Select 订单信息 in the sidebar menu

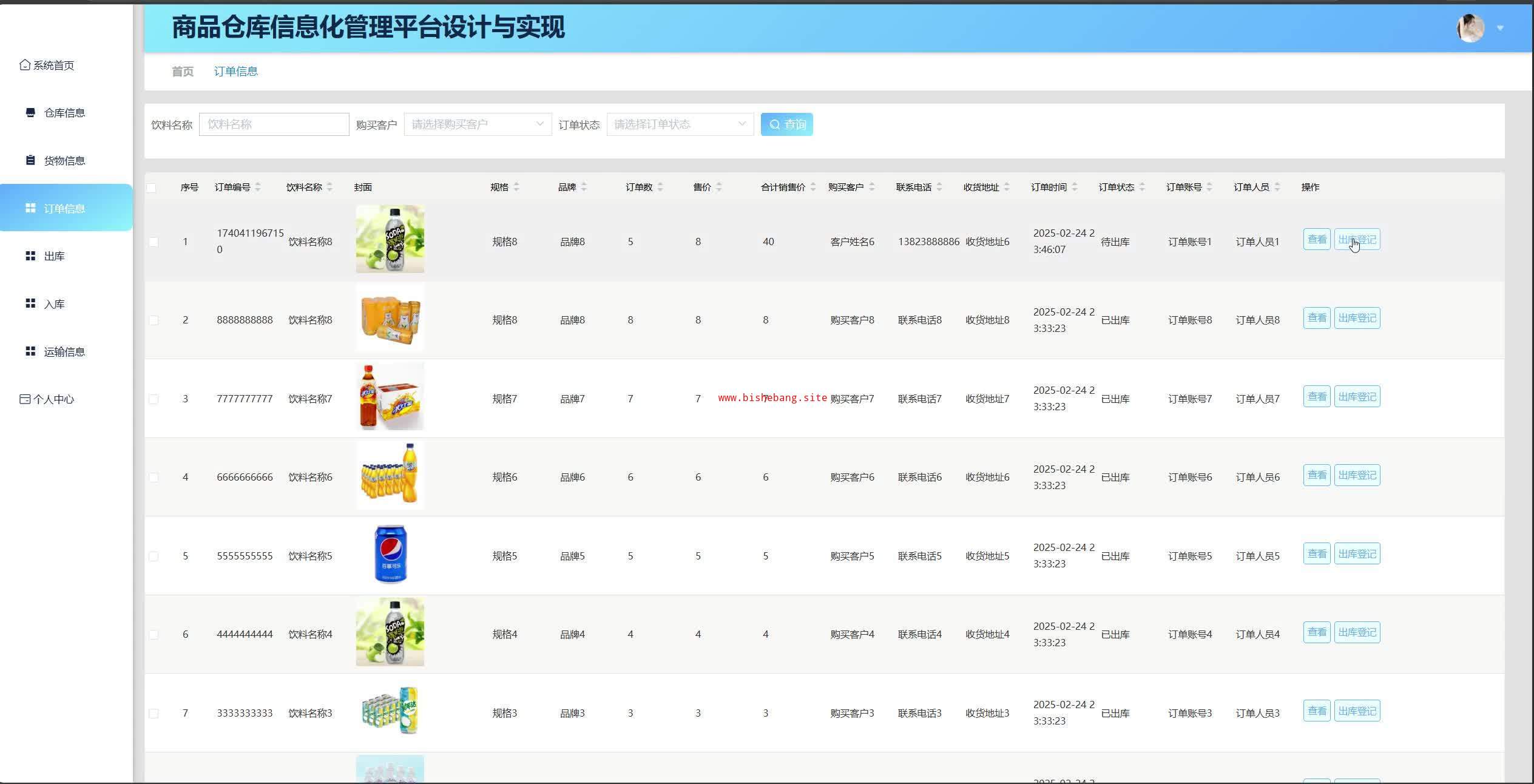pyautogui.click(x=64, y=208)
